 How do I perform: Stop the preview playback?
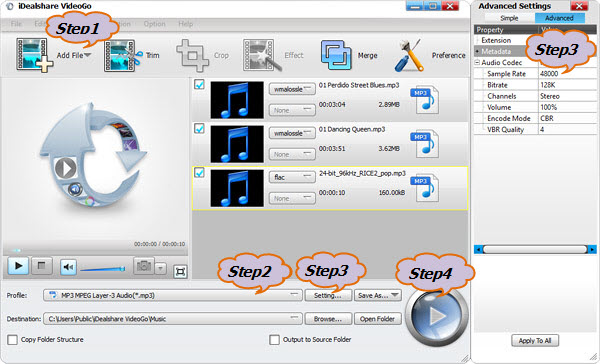click(42, 266)
